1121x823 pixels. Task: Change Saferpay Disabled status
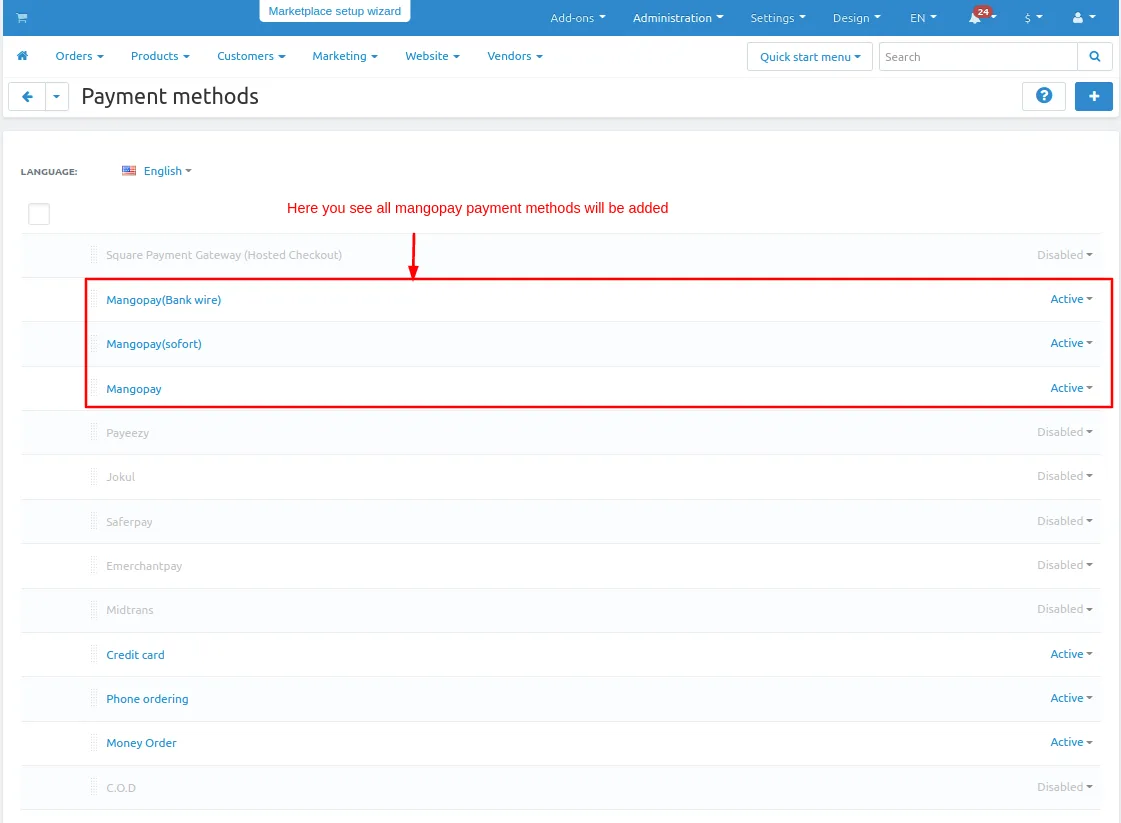(x=1065, y=521)
